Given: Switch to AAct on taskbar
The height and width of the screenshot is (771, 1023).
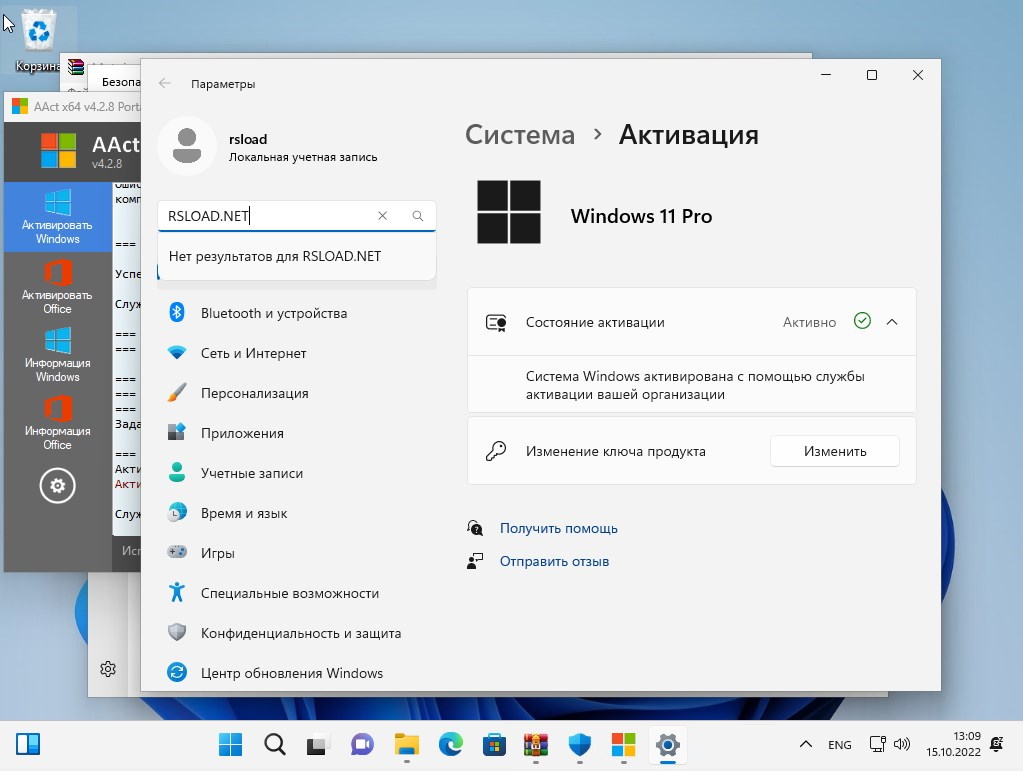Looking at the screenshot, I should pos(623,744).
